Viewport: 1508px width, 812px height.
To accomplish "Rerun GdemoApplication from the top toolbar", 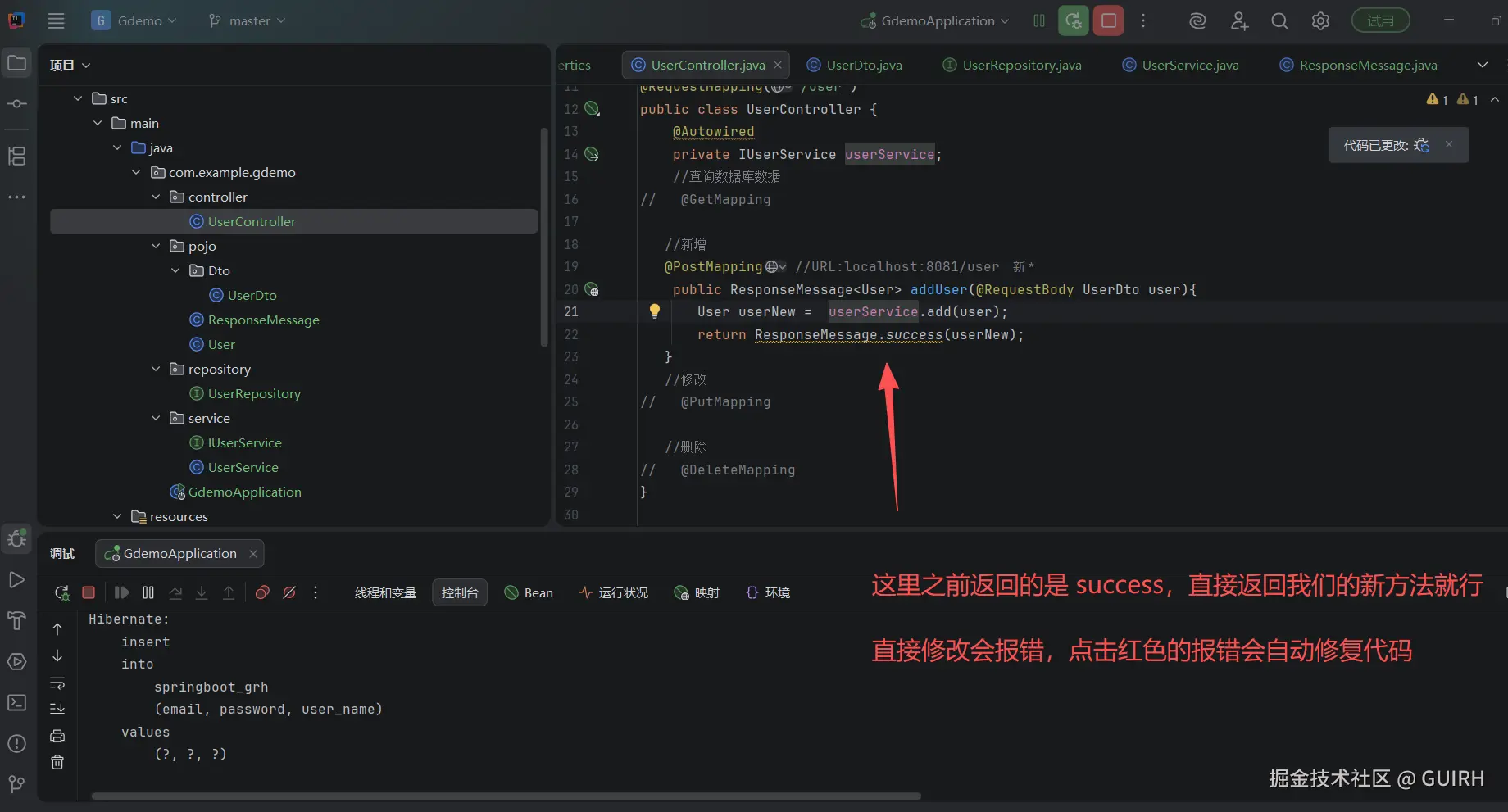I will (x=1073, y=21).
